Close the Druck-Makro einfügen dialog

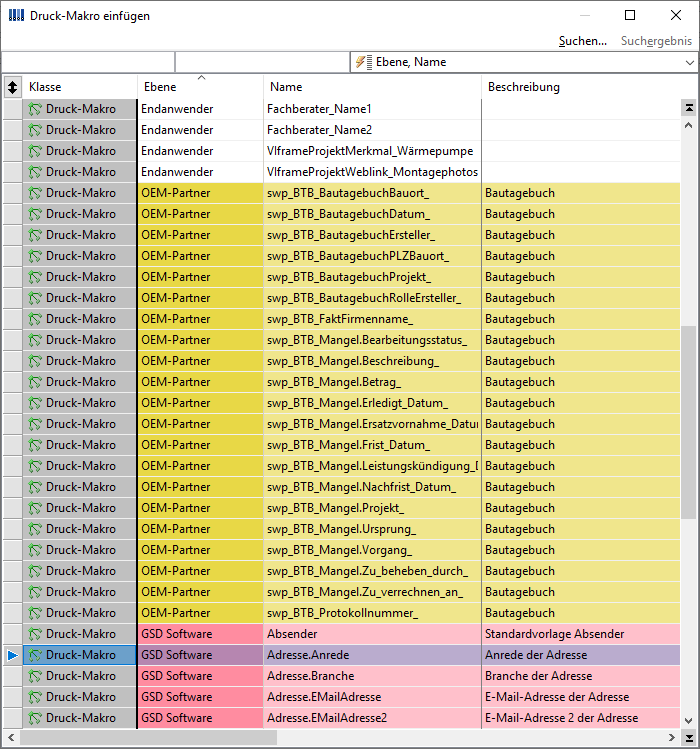[x=676, y=15]
